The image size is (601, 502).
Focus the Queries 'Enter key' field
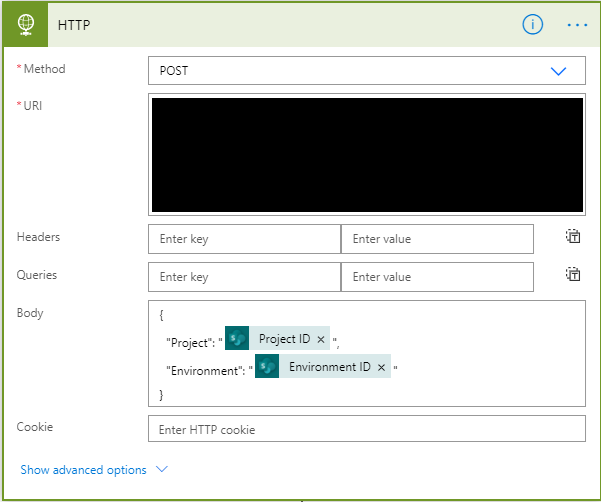point(244,277)
